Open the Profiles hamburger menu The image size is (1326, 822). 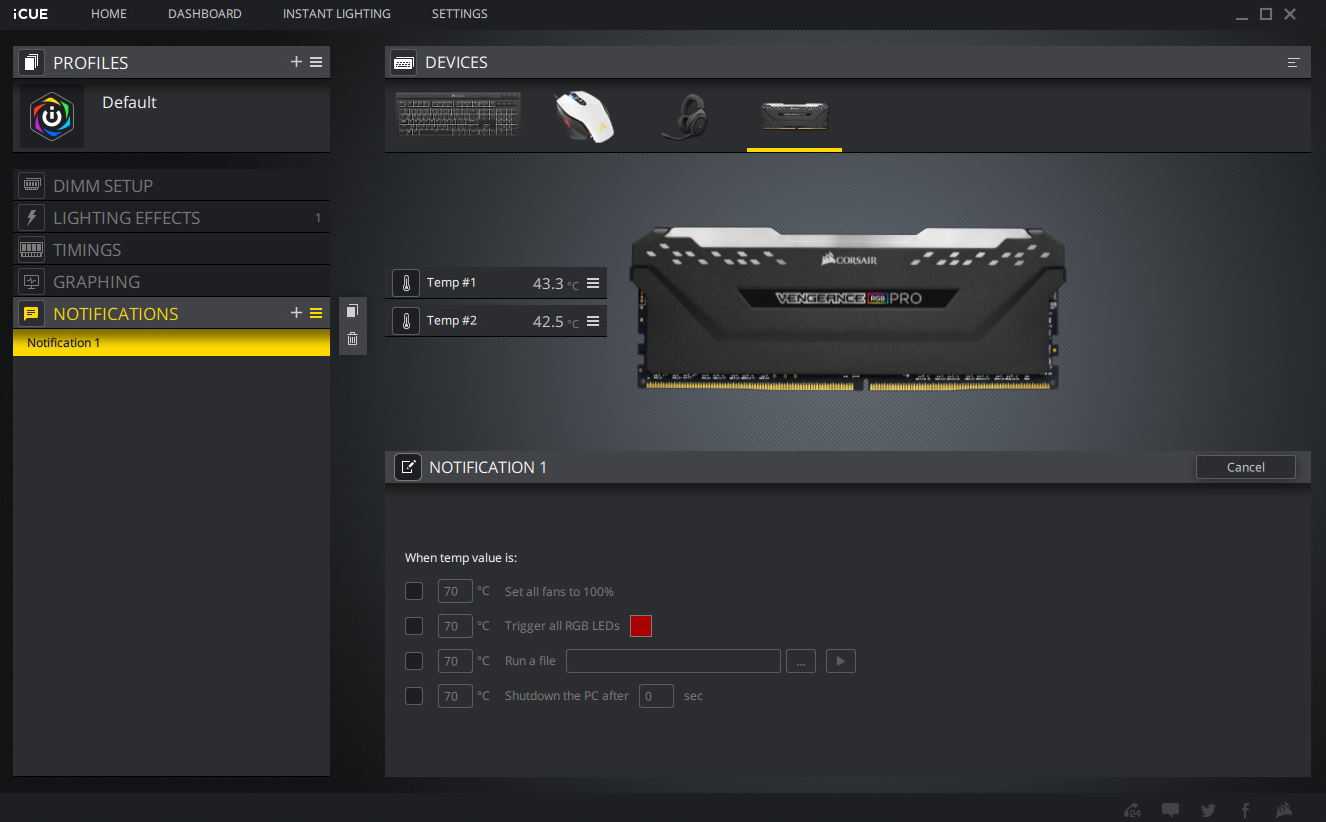click(316, 62)
